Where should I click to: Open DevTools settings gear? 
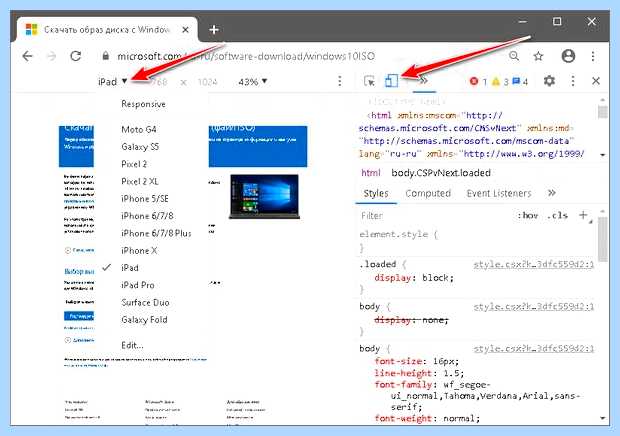tap(549, 81)
